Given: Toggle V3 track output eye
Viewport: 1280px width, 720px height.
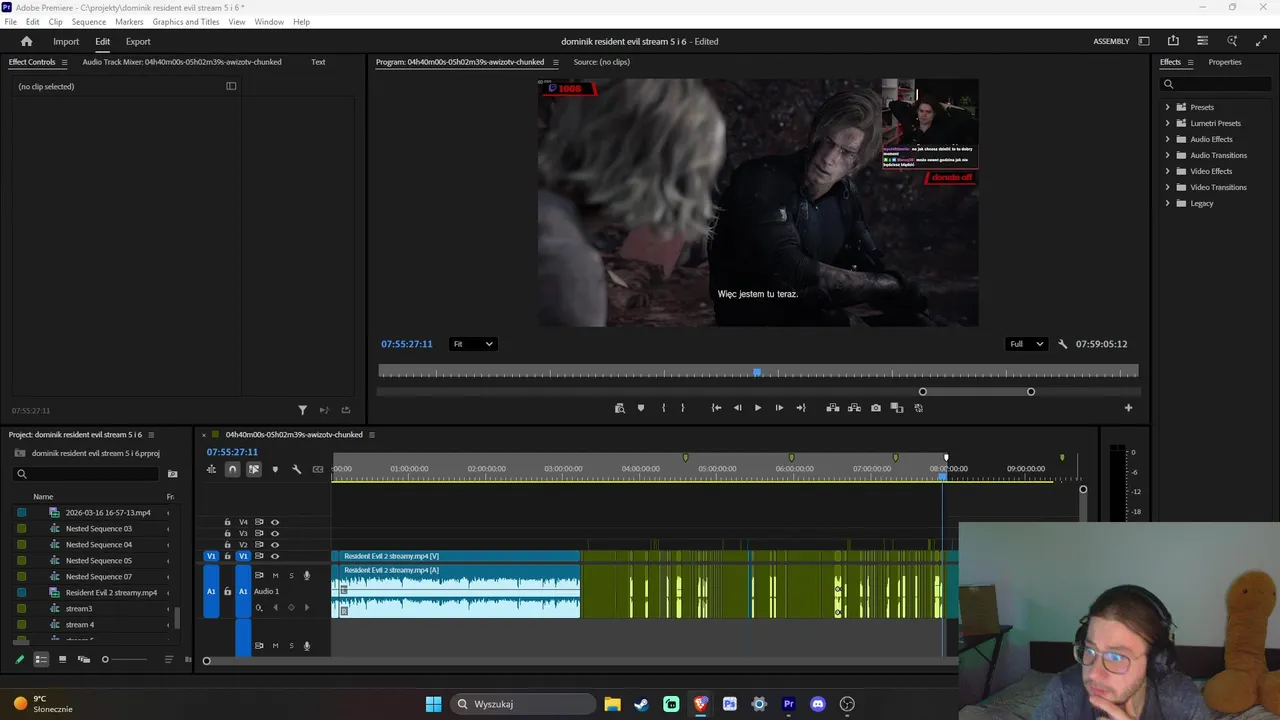Looking at the screenshot, I should [x=275, y=533].
